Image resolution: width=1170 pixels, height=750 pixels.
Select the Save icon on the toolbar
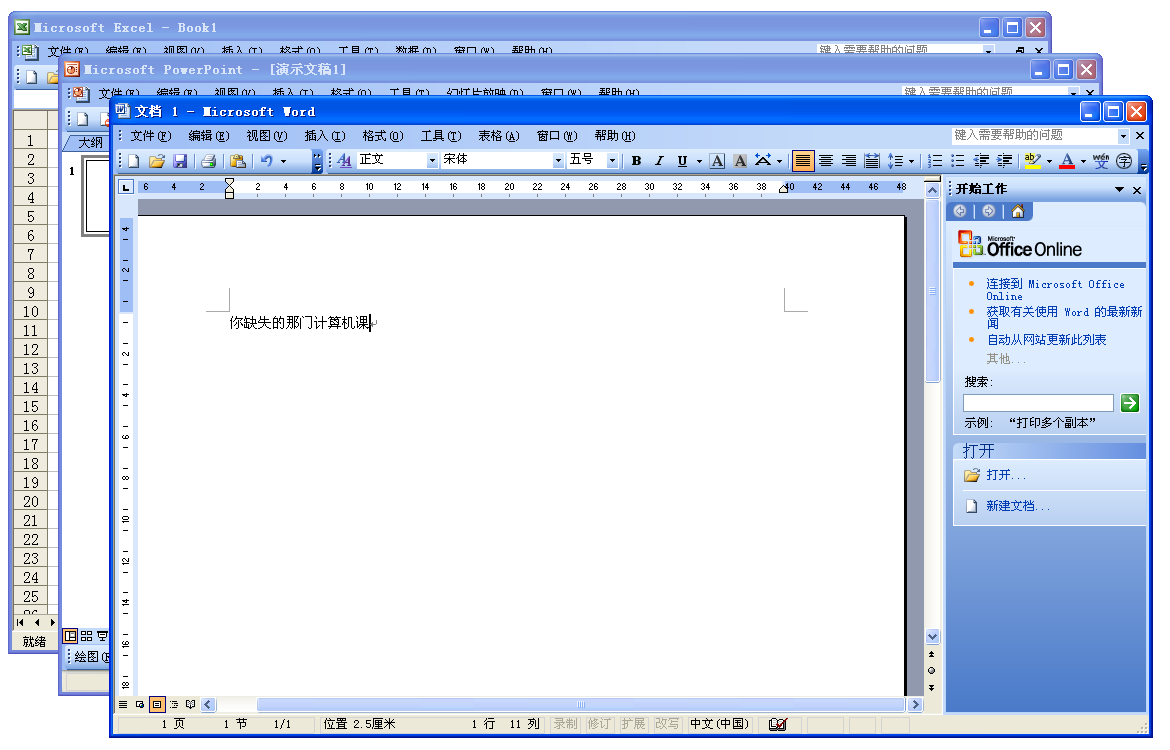(x=180, y=160)
